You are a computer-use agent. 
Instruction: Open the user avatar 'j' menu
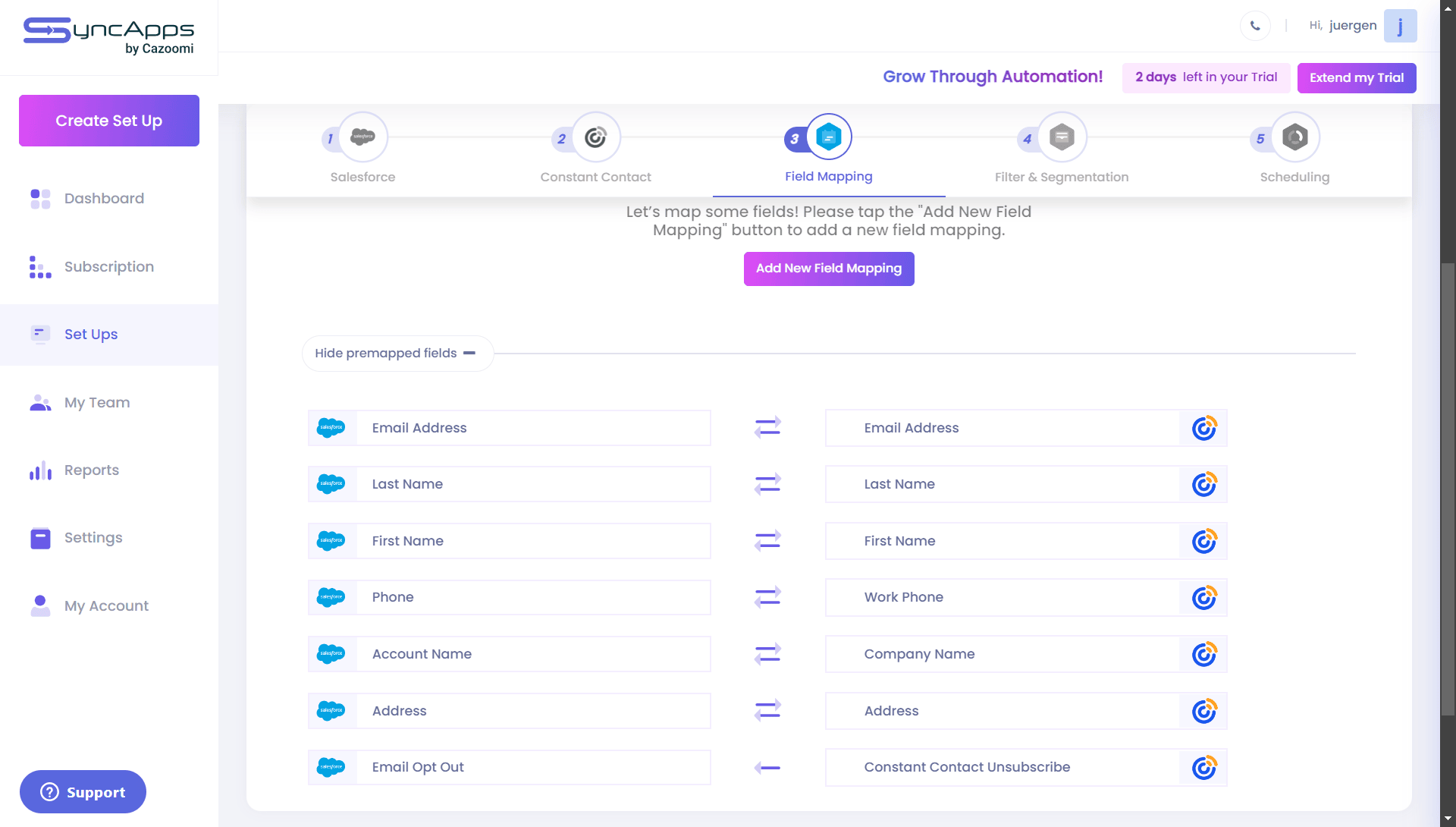(1400, 26)
